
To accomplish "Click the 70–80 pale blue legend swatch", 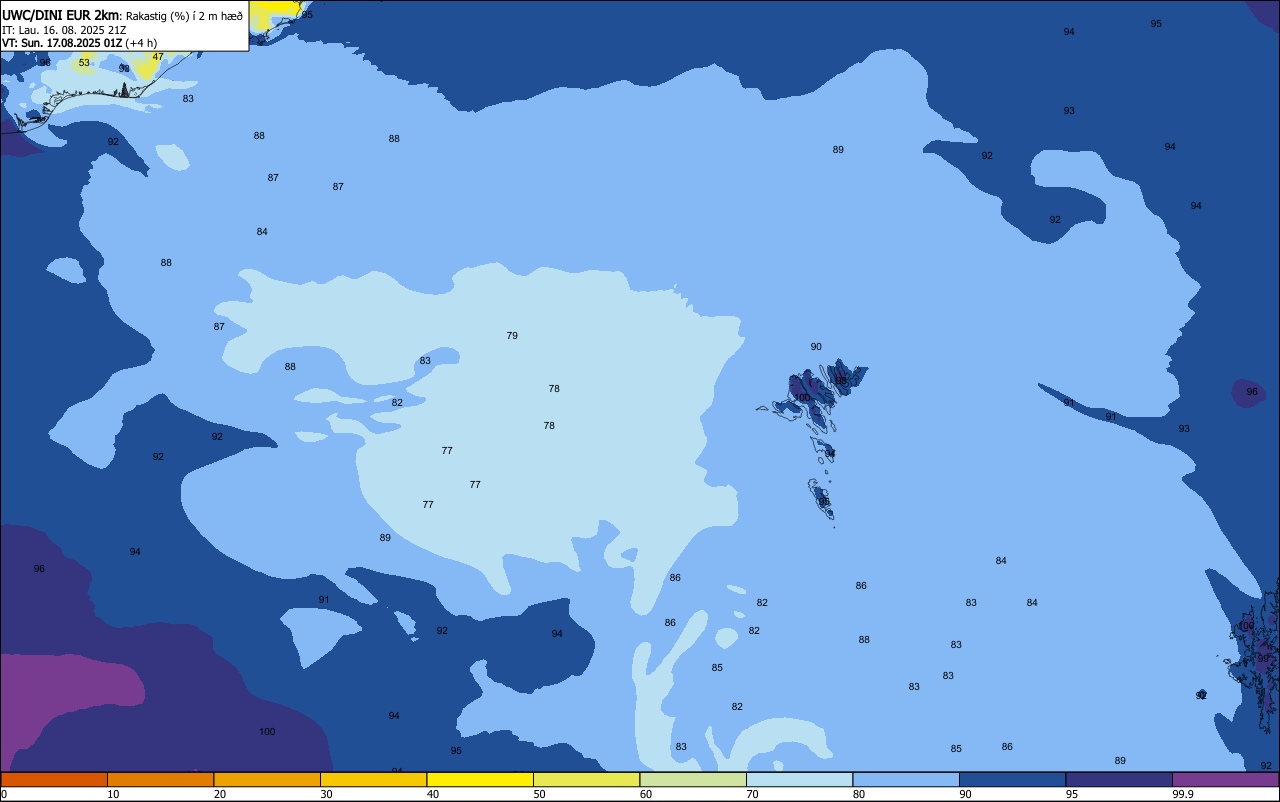I will pos(800,779).
